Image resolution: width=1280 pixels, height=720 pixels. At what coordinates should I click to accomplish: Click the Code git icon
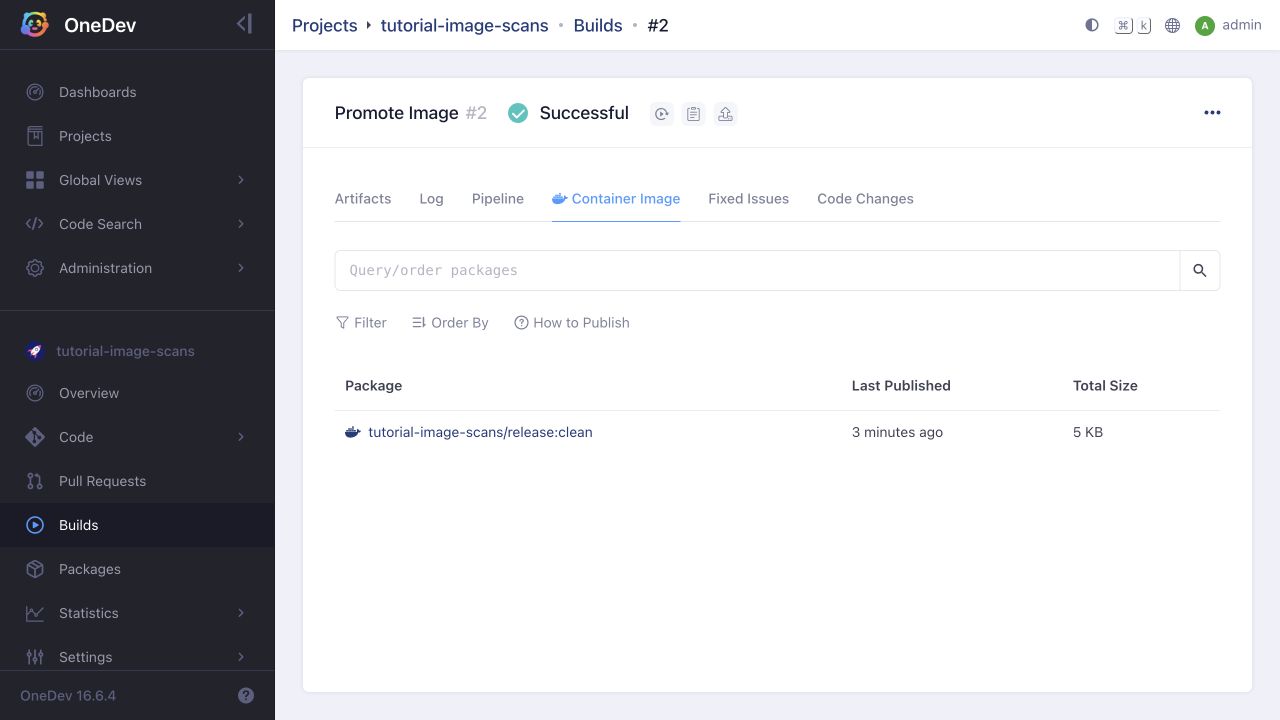[35, 437]
